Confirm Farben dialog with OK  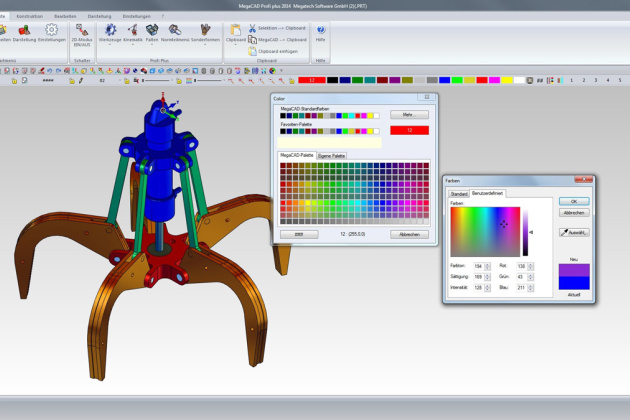click(573, 201)
